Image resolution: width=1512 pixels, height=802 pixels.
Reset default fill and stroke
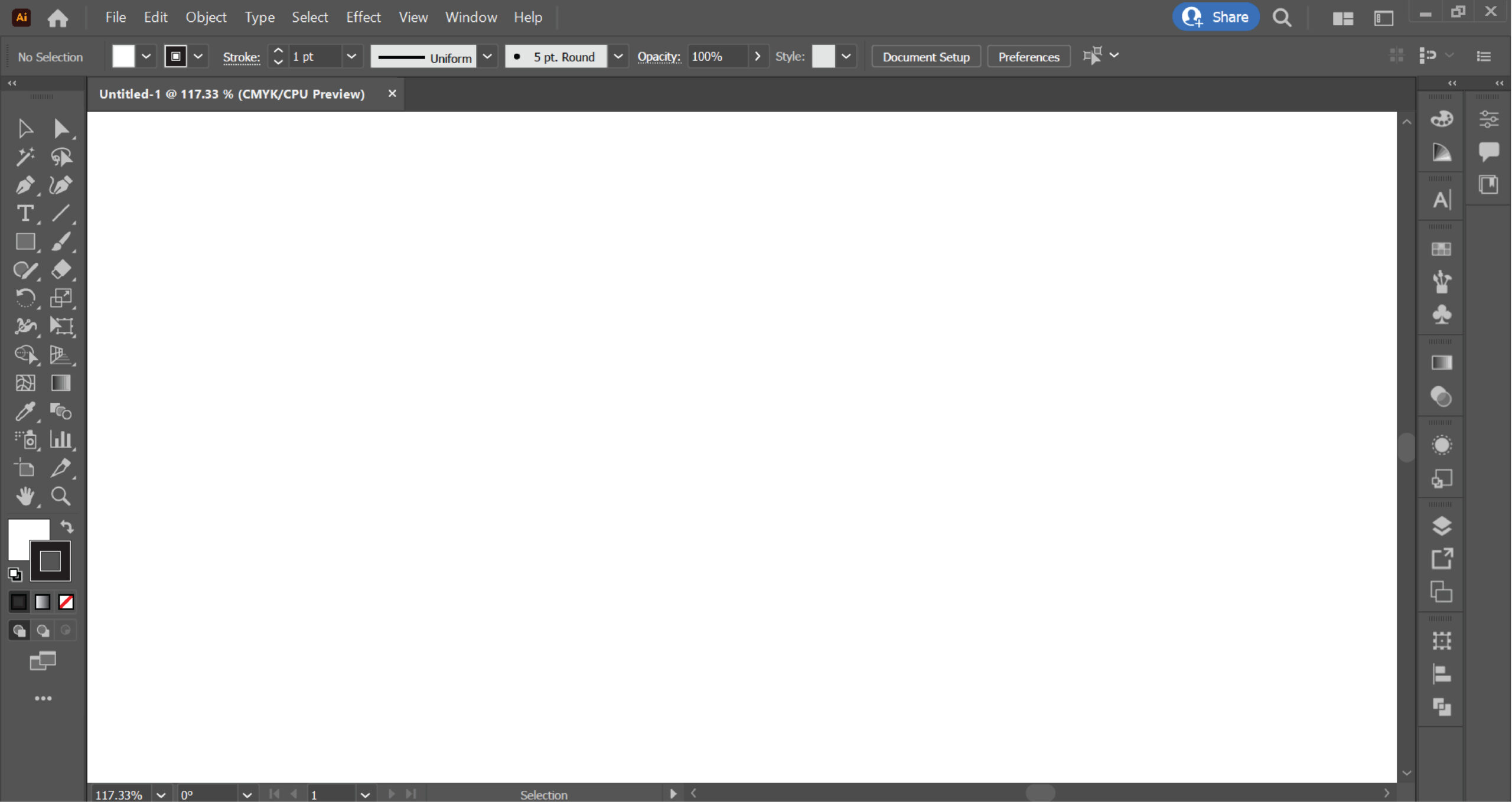pyautogui.click(x=15, y=574)
